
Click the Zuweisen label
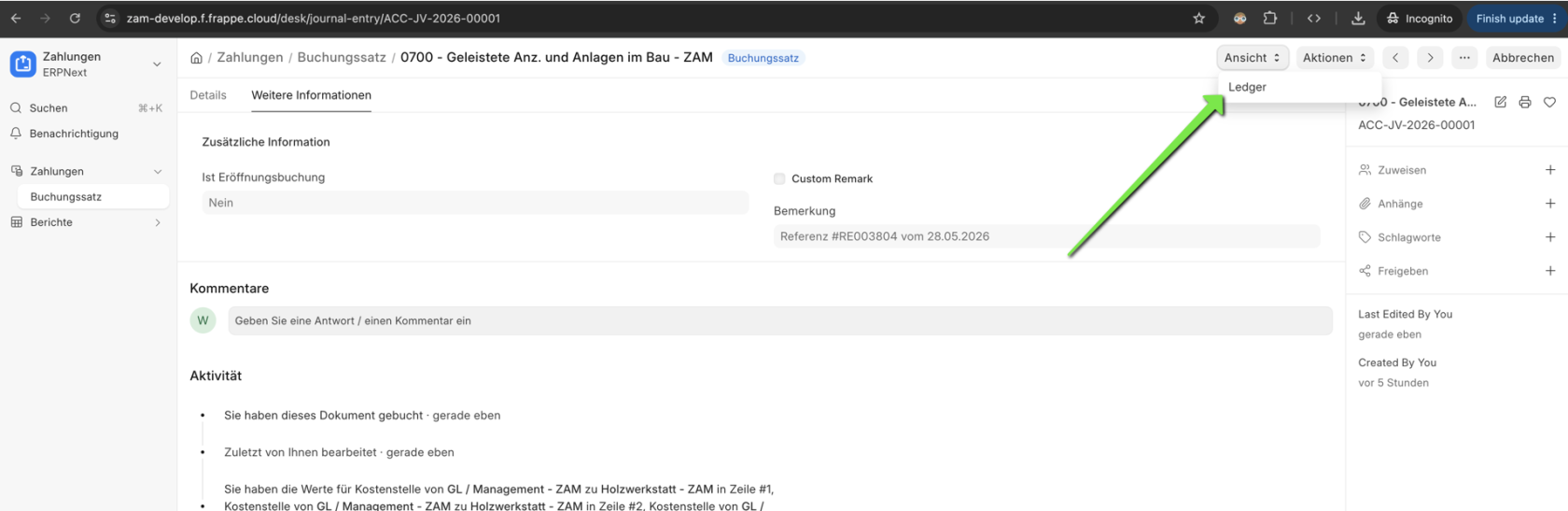[x=1402, y=170]
